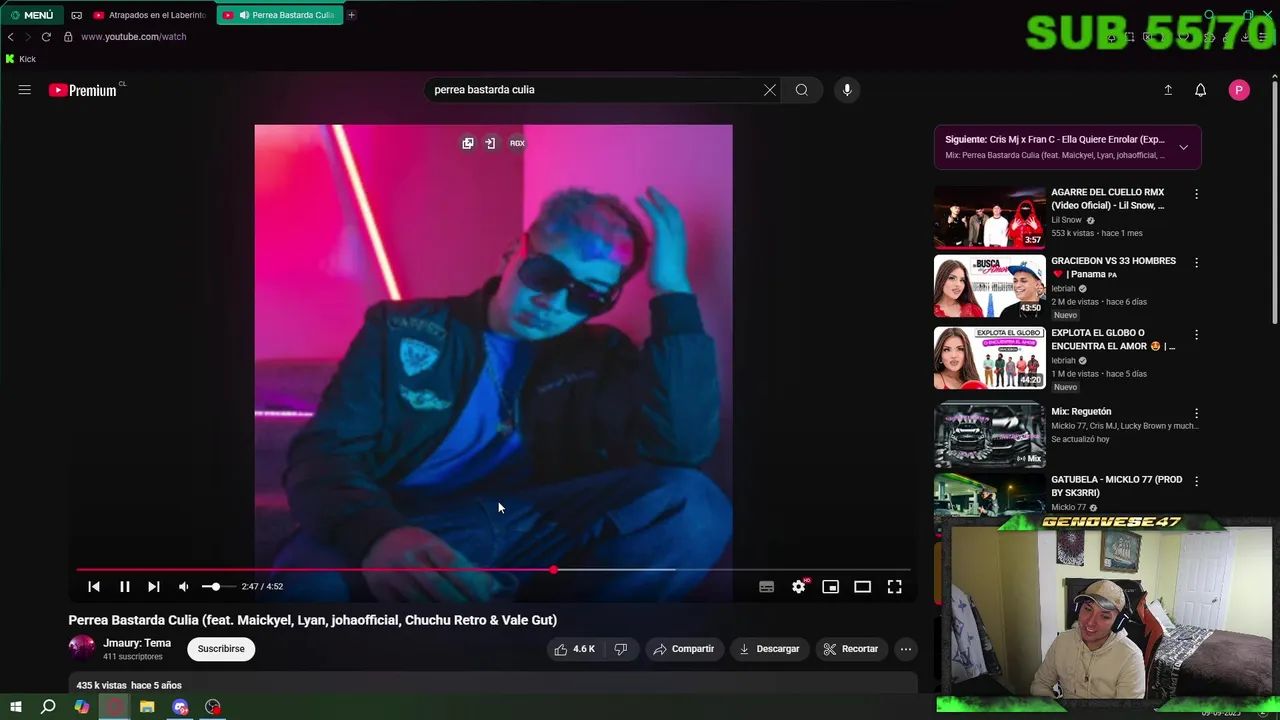Play EXPLOTA EL GLOBO thumbnail
Image resolution: width=1280 pixels, height=720 pixels.
tap(989, 358)
